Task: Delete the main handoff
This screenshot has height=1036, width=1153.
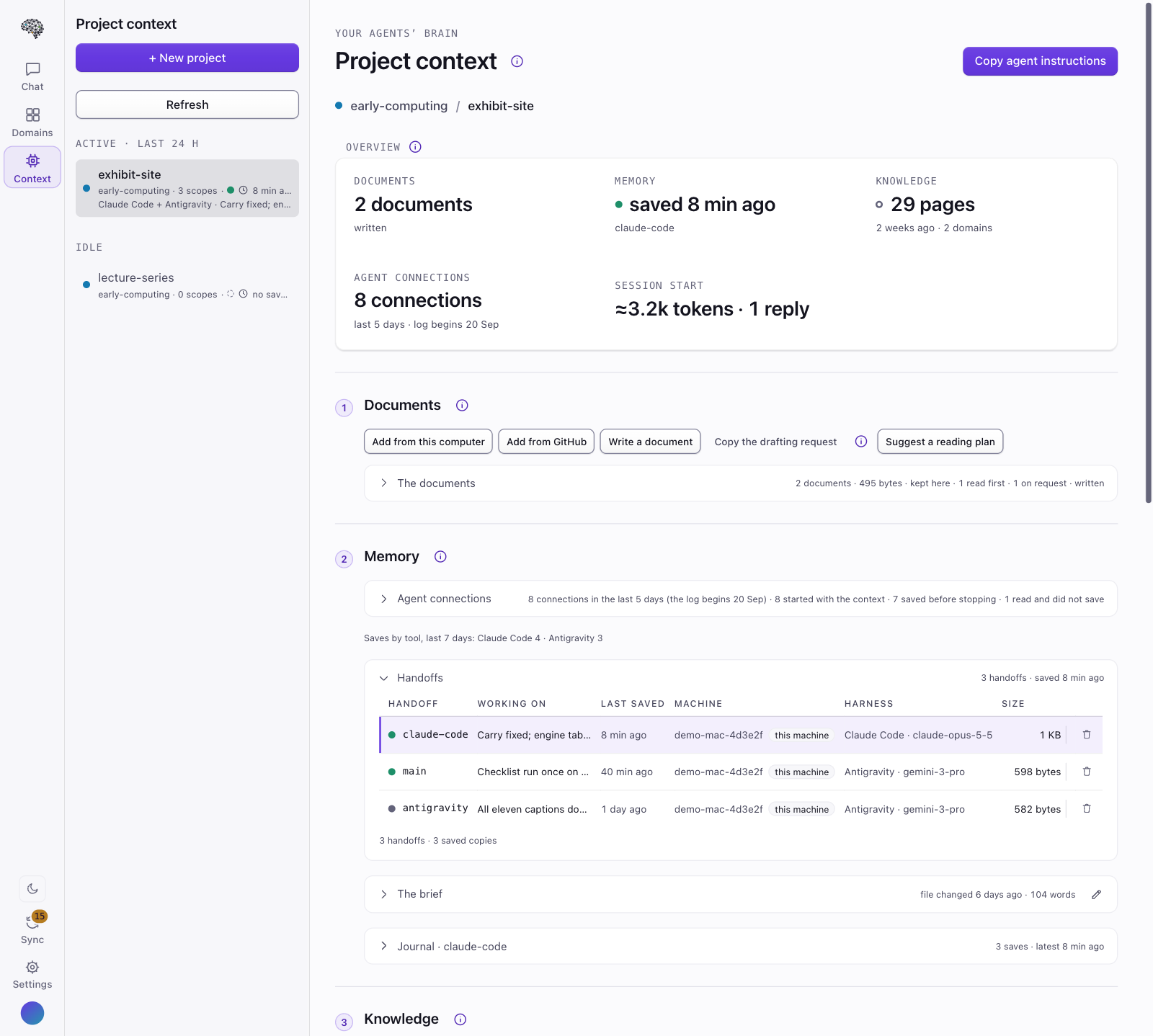Action: pos(1087,772)
